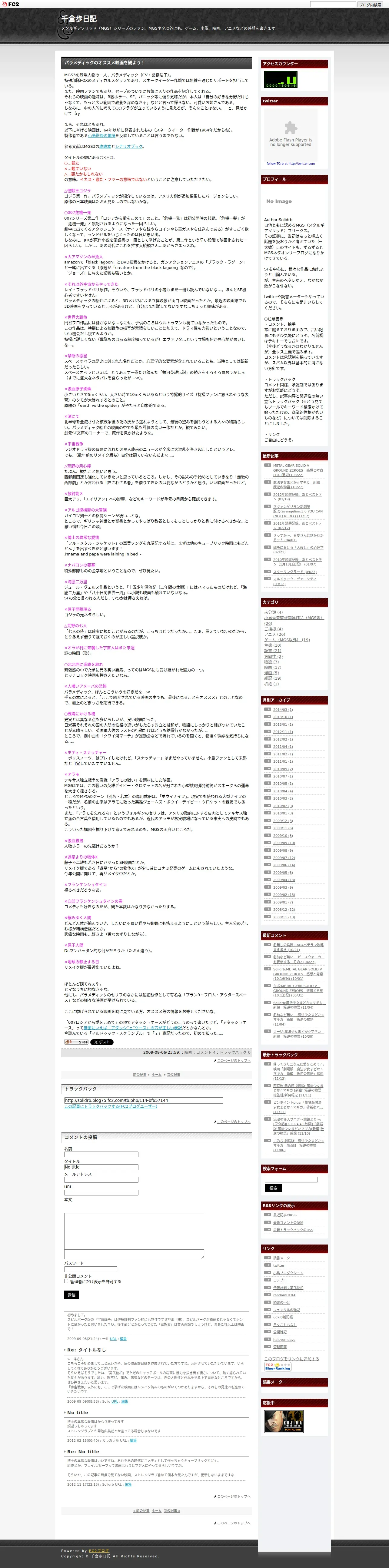Click arrow icon beside 読書メーター link
Screen dimensions: 389x1568
click(x=267, y=1258)
